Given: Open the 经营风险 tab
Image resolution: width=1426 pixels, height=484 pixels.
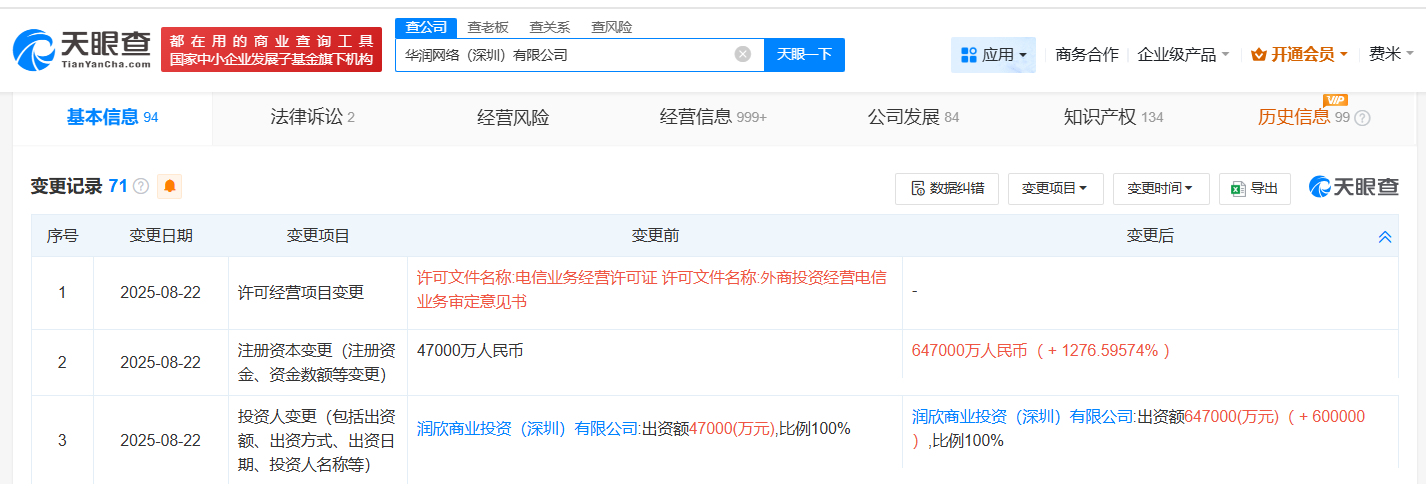Looking at the screenshot, I should (x=513, y=118).
